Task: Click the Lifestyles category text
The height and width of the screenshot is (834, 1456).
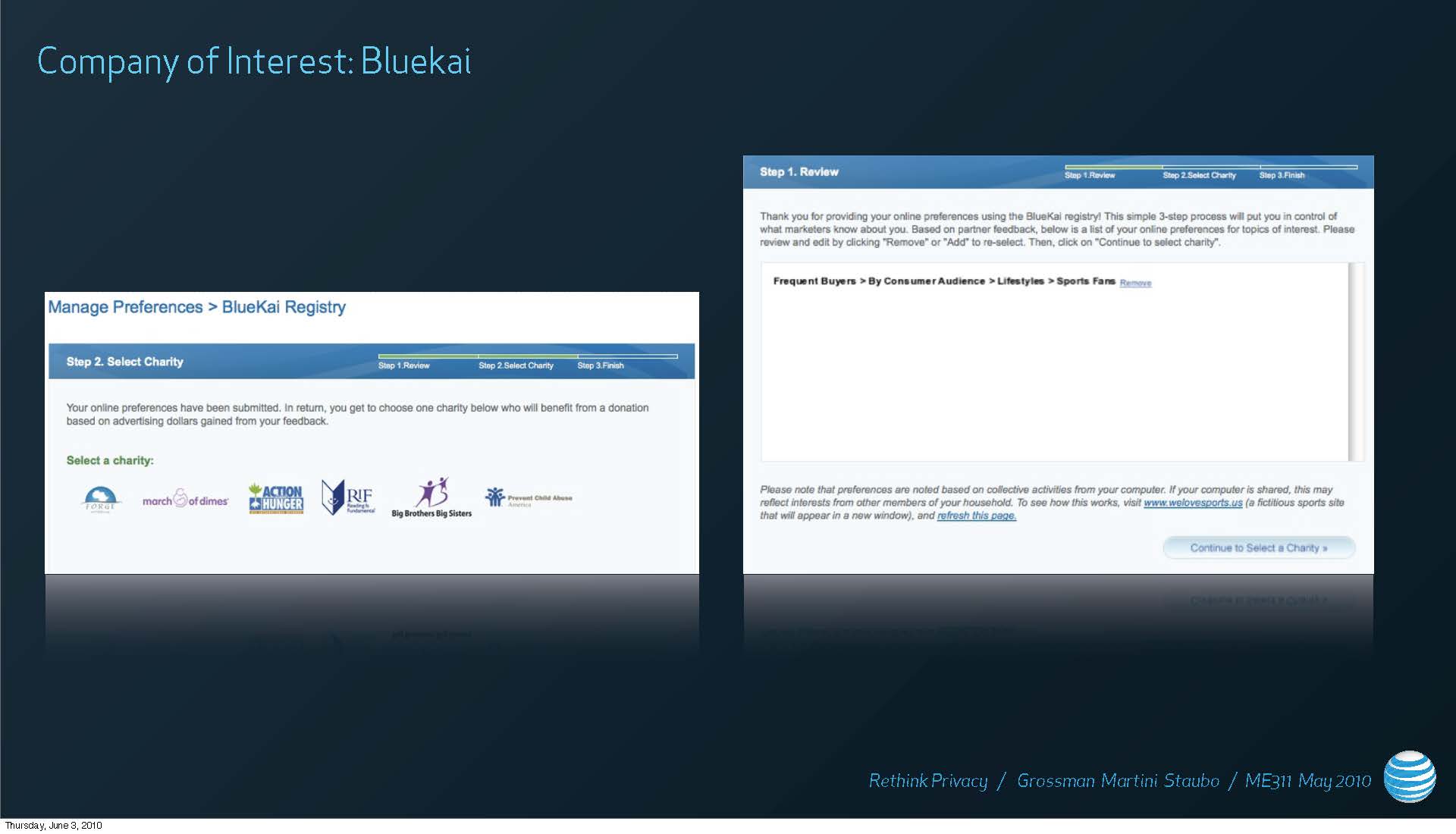Action: (x=1020, y=281)
